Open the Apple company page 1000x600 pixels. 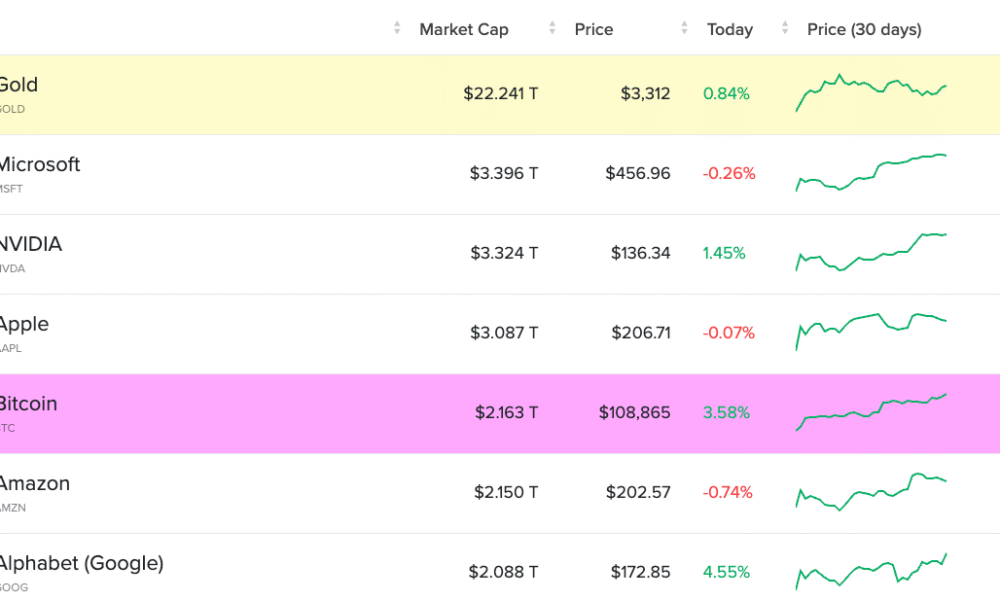[24, 325]
